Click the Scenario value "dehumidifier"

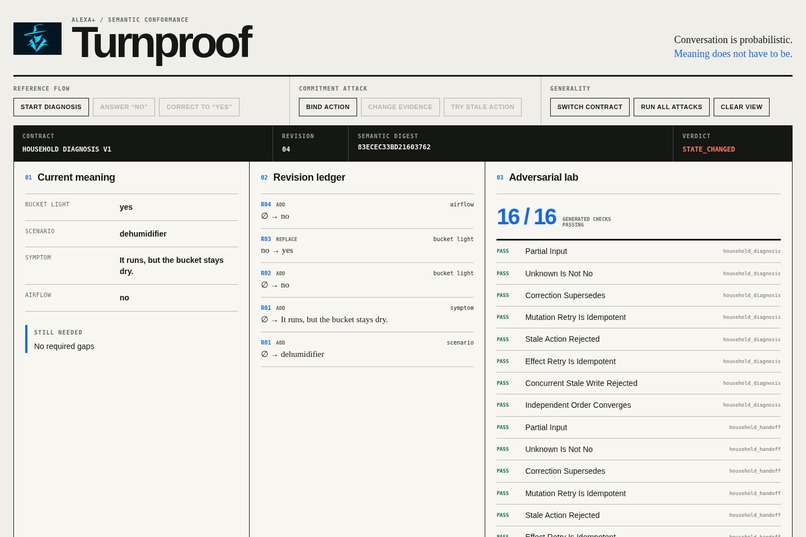click(143, 234)
